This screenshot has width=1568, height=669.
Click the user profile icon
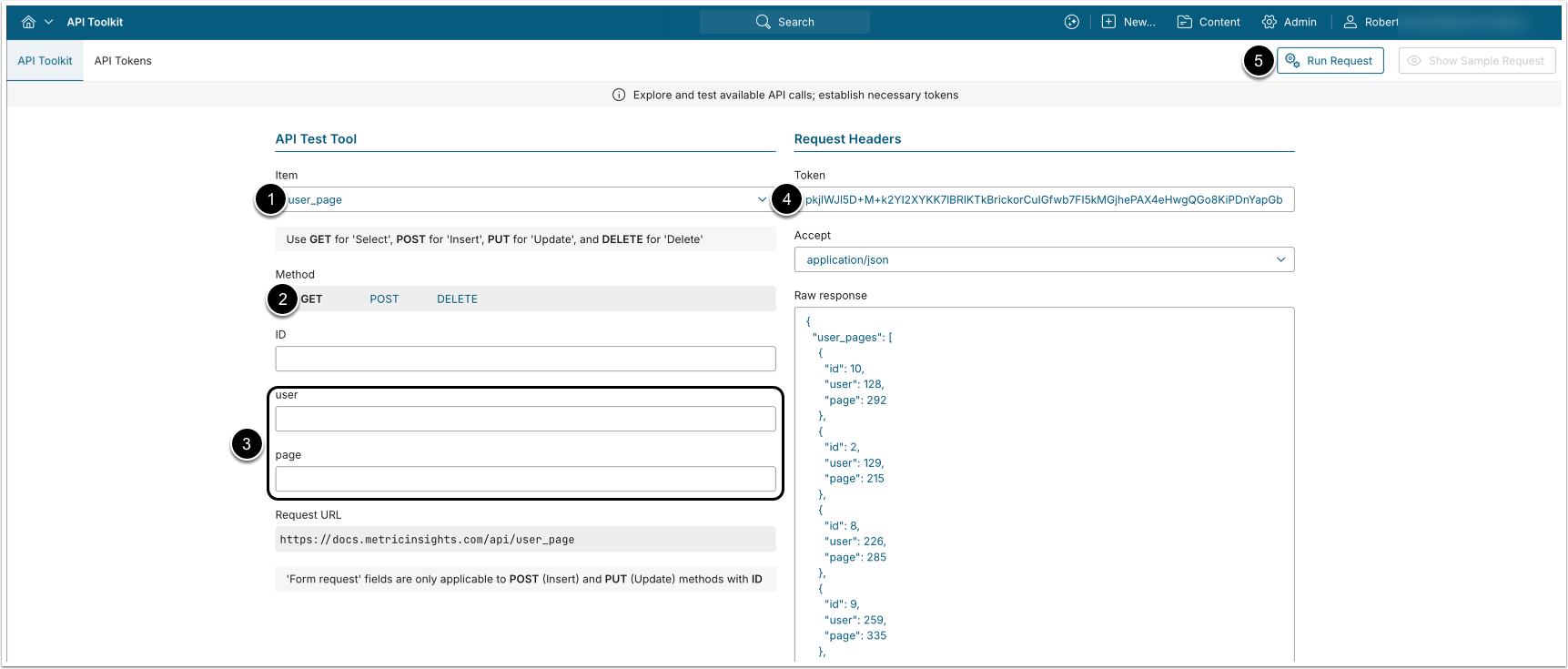(x=1351, y=22)
